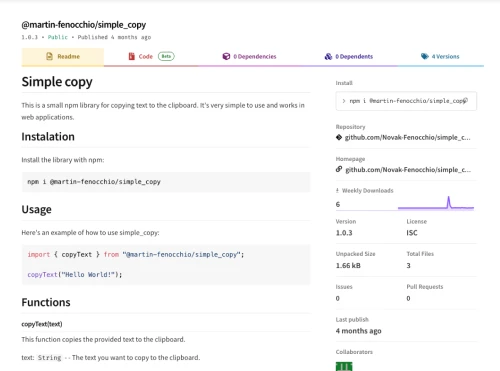Click the String type code label
This screenshot has height=371, width=500.
point(50,358)
